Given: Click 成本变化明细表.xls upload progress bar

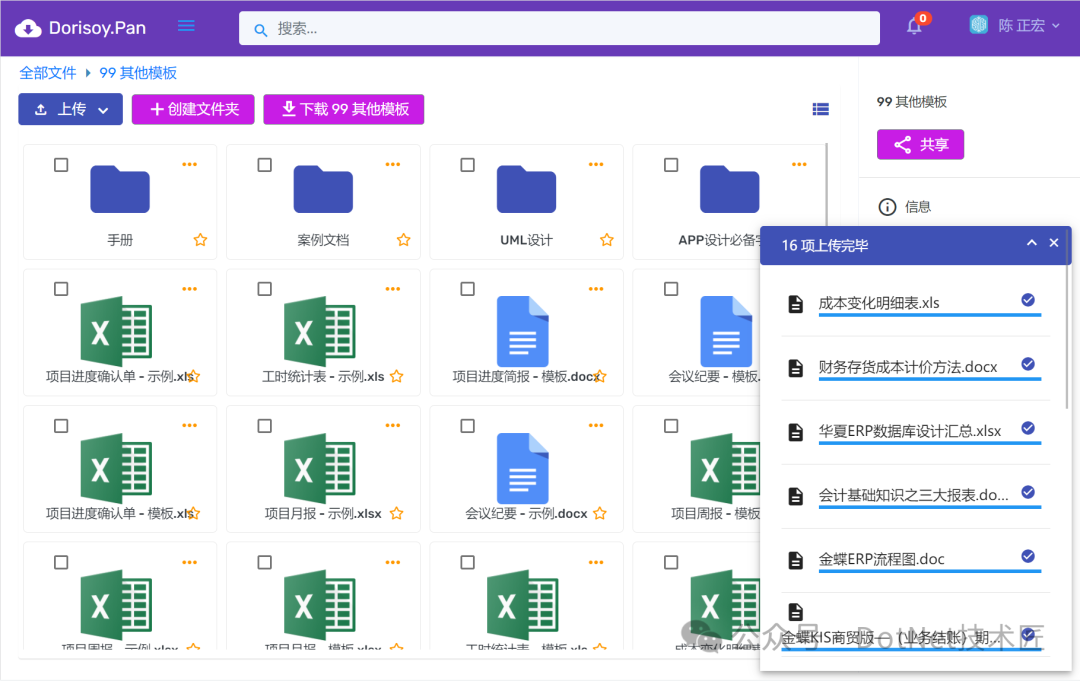Looking at the screenshot, I should pyautogui.click(x=929, y=315).
